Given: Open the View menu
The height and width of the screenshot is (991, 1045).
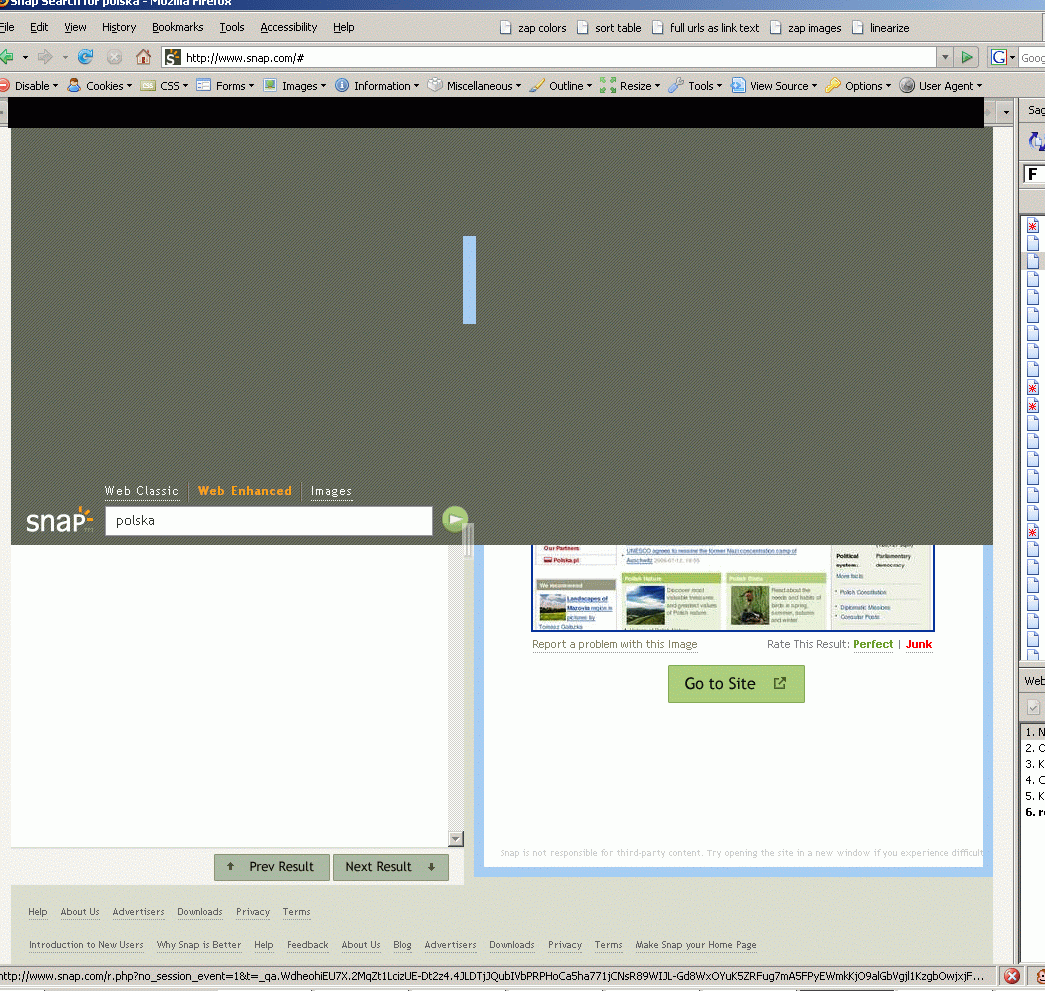Looking at the screenshot, I should point(75,27).
